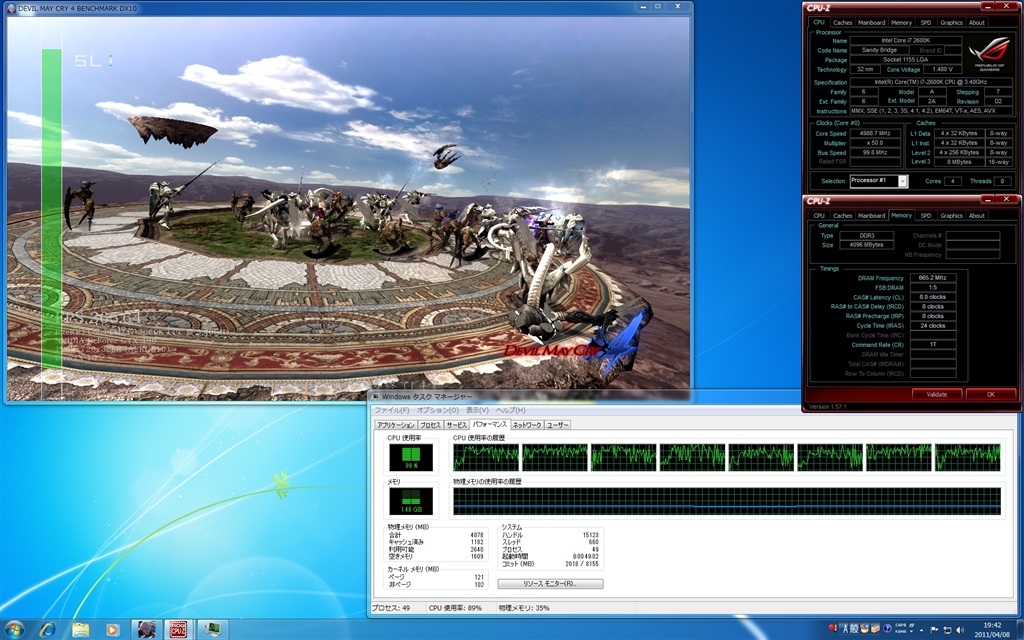
Task: Open ヘルプ(H) menu in Task Manager
Action: pos(510,410)
